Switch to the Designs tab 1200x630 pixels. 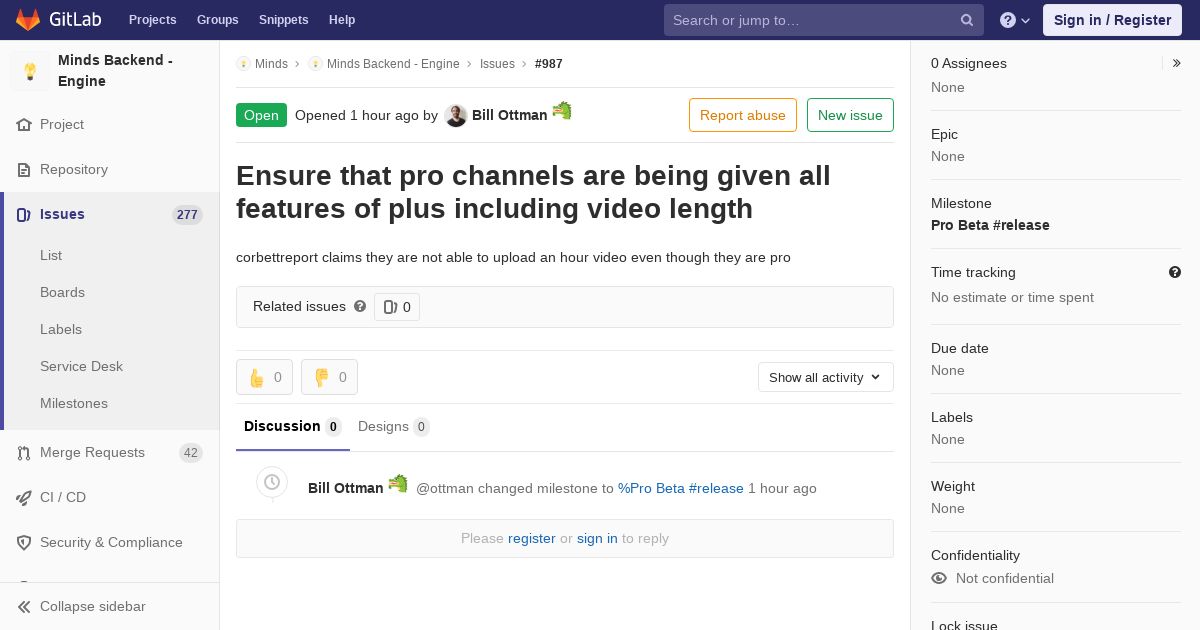(394, 427)
